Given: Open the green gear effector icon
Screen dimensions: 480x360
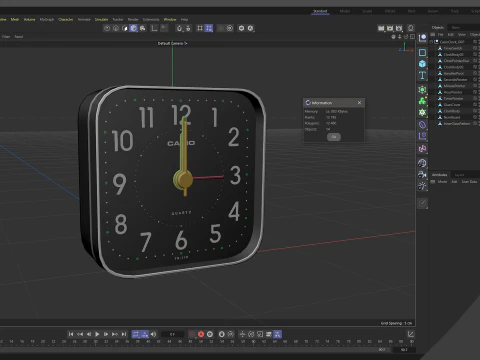Looking at the screenshot, I should pyautogui.click(x=422, y=113).
